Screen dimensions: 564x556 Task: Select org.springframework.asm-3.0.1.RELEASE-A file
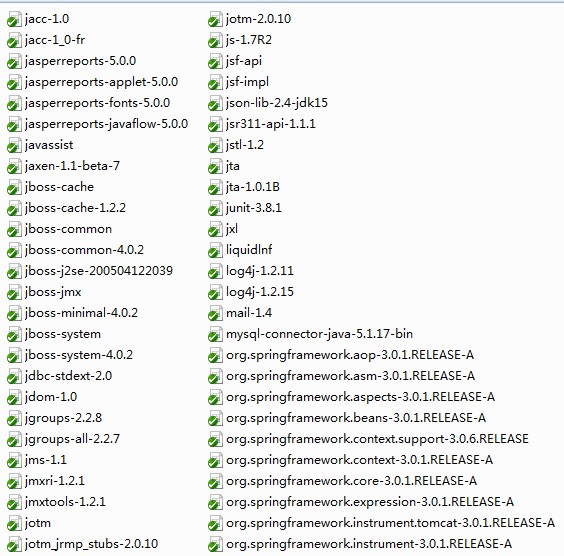(350, 376)
